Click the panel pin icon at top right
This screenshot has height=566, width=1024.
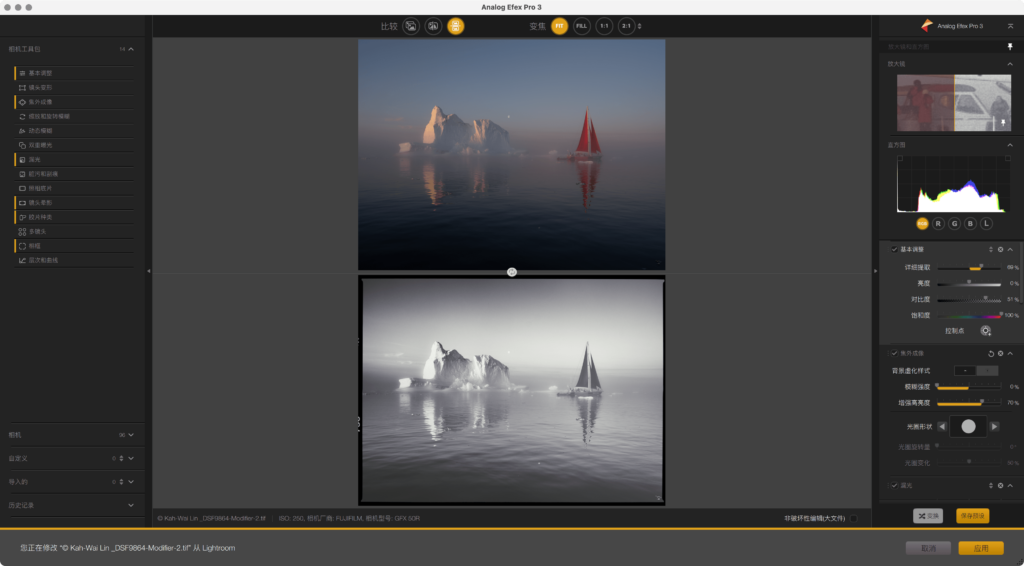coord(1010,46)
